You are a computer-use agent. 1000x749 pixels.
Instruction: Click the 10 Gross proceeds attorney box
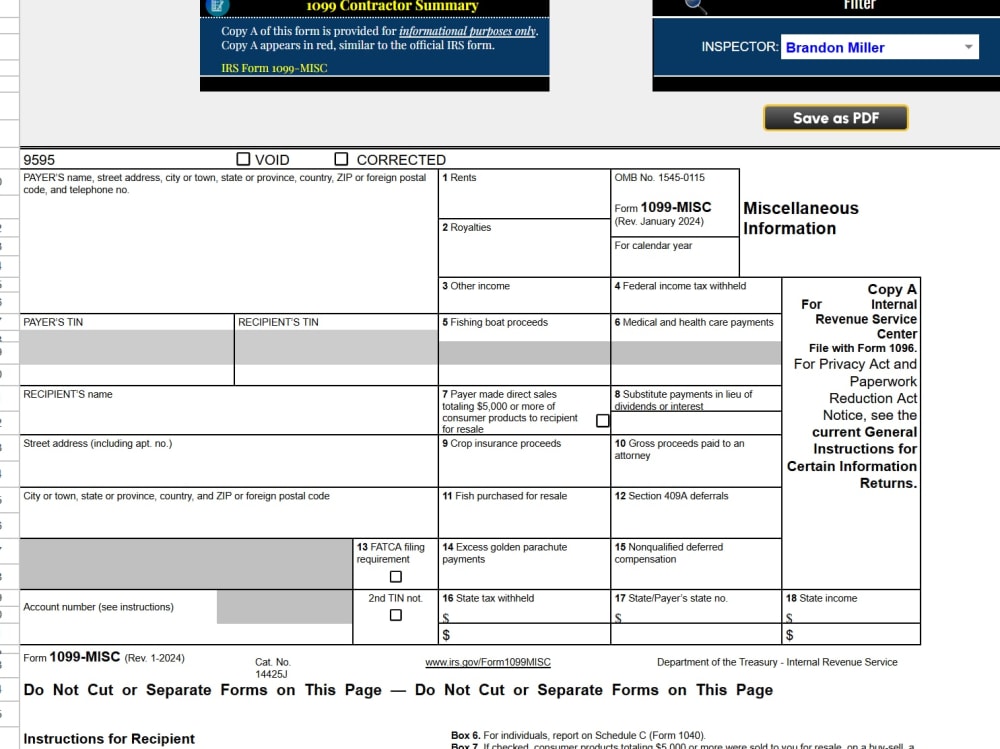[x=696, y=461]
